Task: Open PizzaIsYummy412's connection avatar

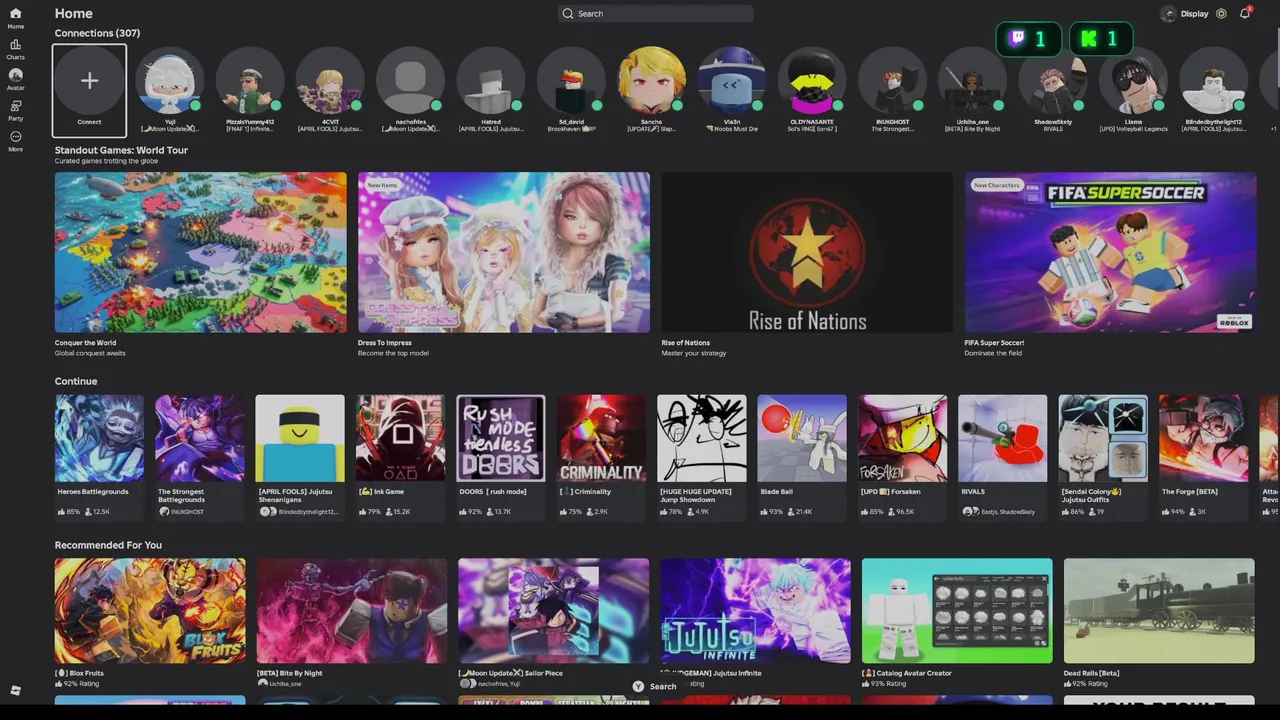Action: click(250, 81)
